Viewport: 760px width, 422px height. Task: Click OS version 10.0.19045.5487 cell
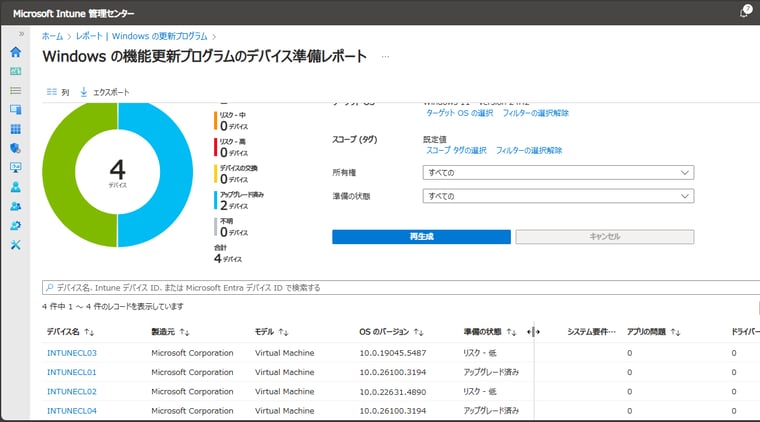pyautogui.click(x=393, y=353)
